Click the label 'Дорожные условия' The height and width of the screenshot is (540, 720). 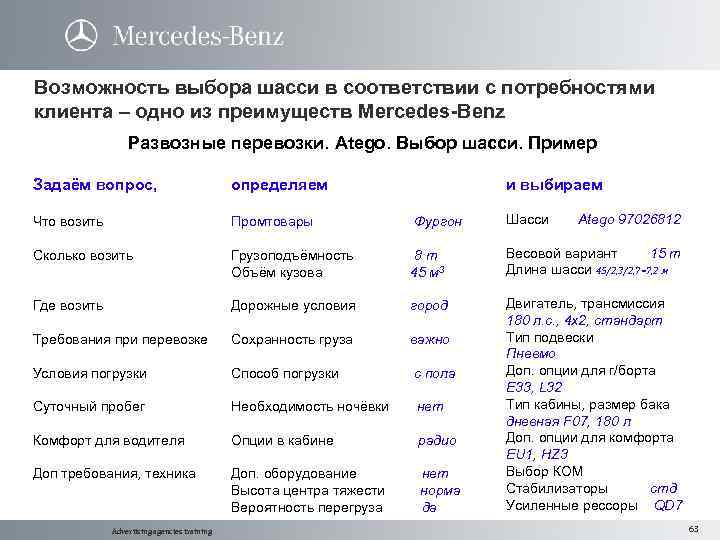(293, 305)
